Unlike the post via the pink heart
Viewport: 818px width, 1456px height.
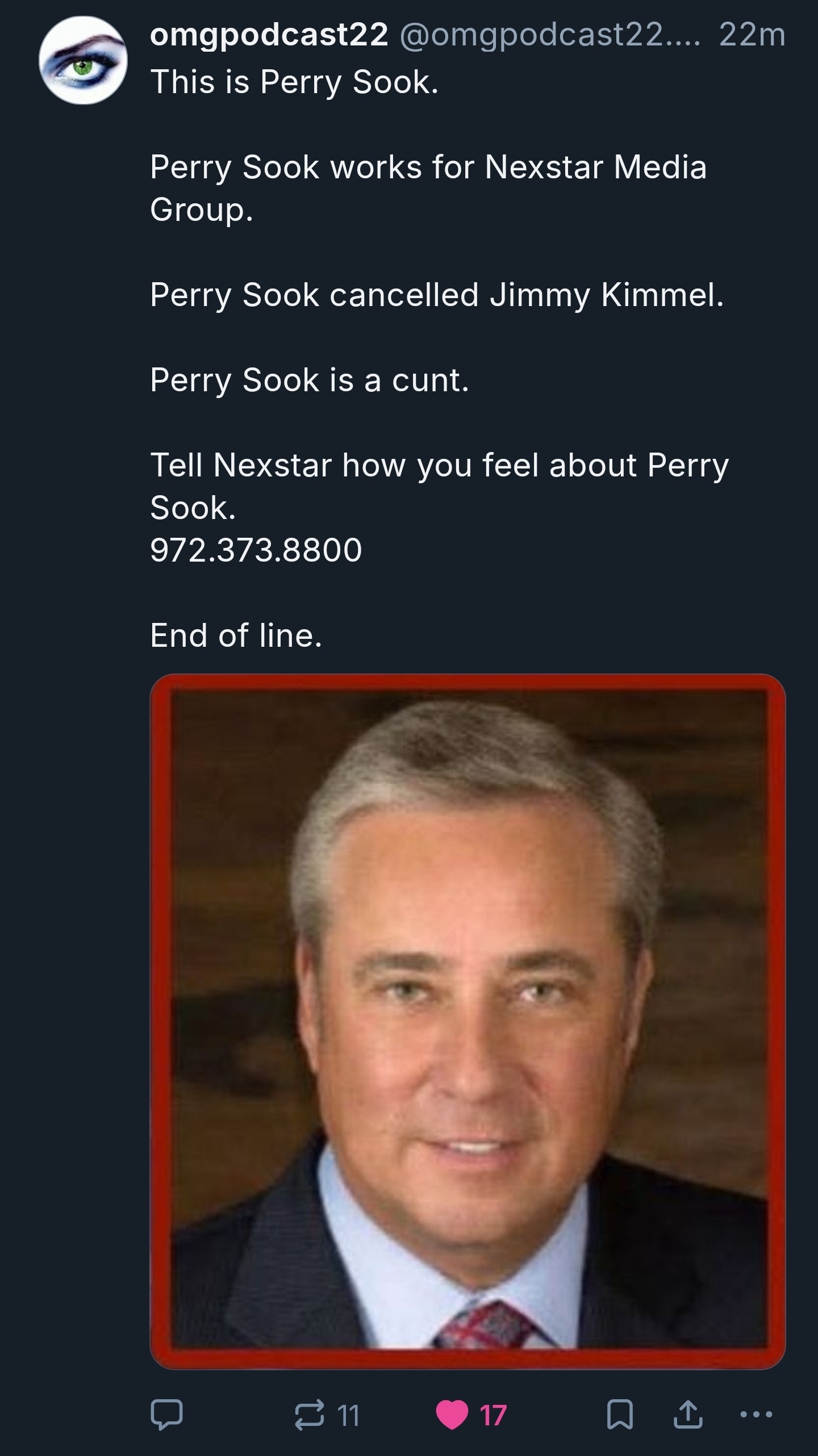coord(452,1415)
